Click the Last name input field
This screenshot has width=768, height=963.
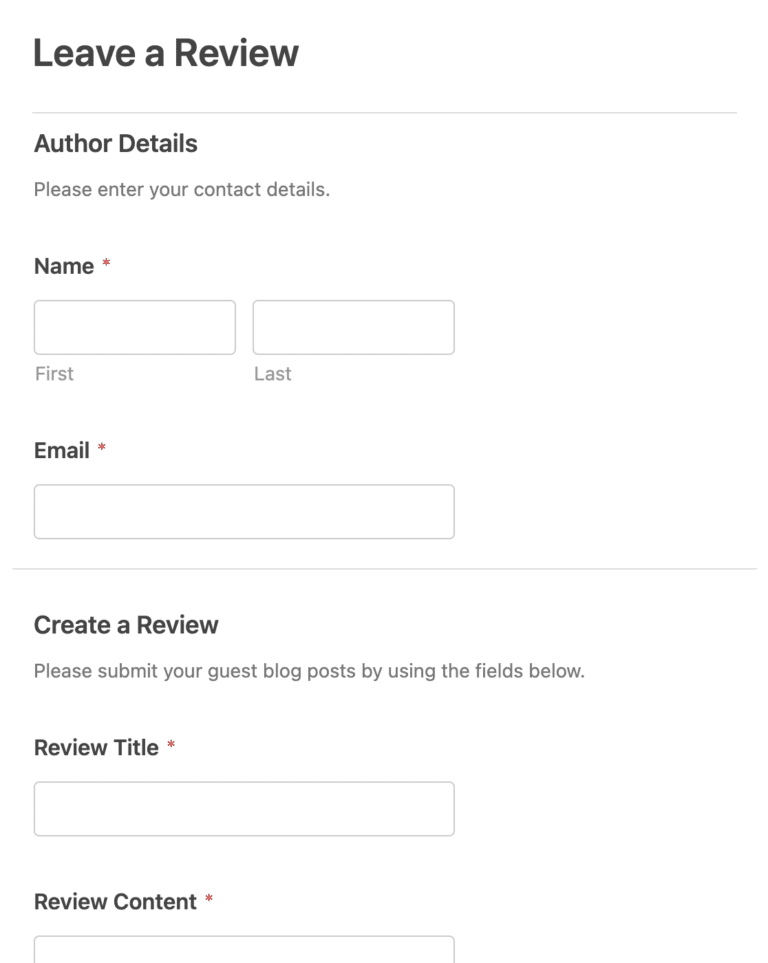click(353, 327)
